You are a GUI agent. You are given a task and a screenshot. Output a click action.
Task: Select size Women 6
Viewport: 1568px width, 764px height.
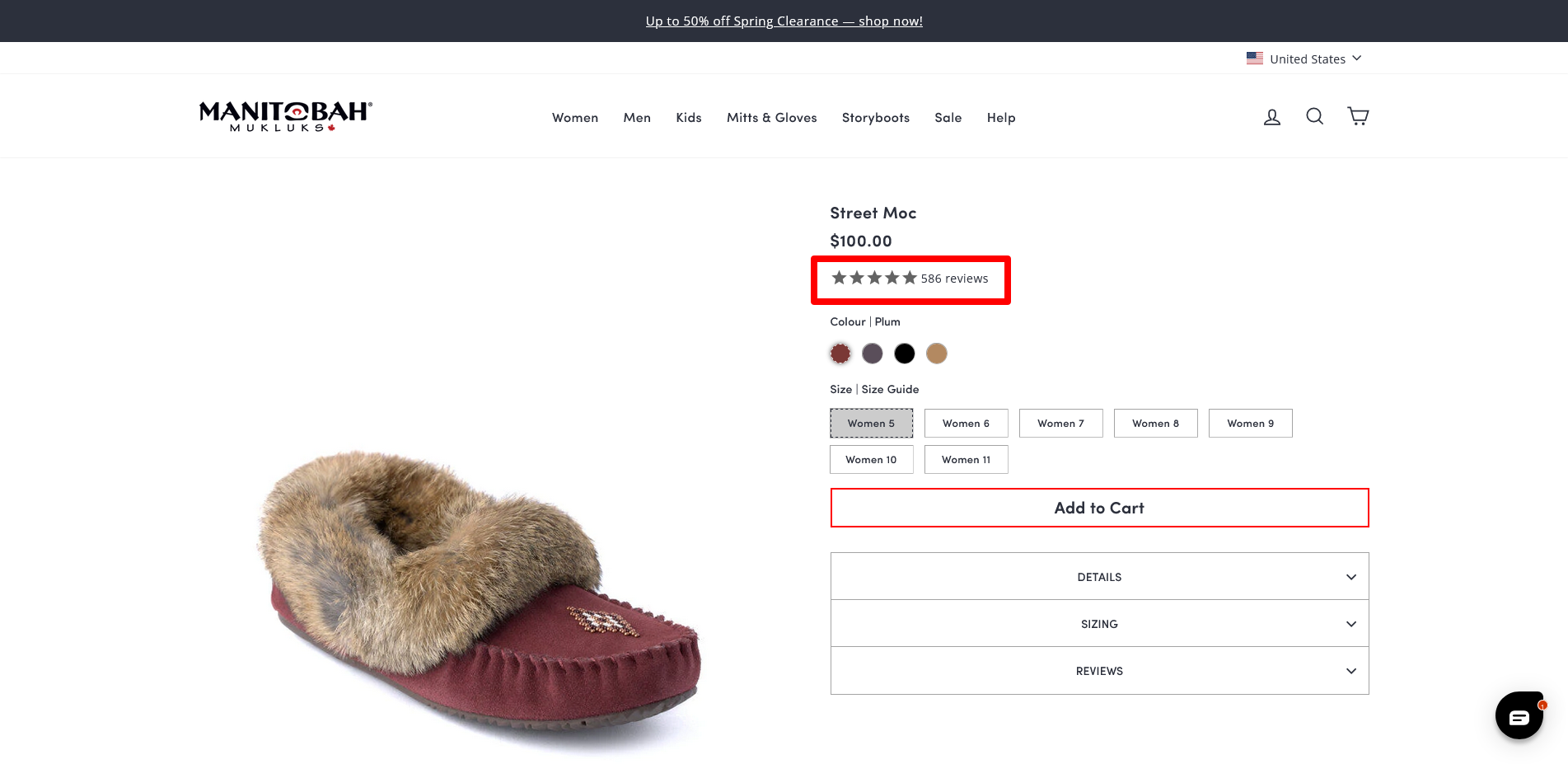tap(966, 424)
